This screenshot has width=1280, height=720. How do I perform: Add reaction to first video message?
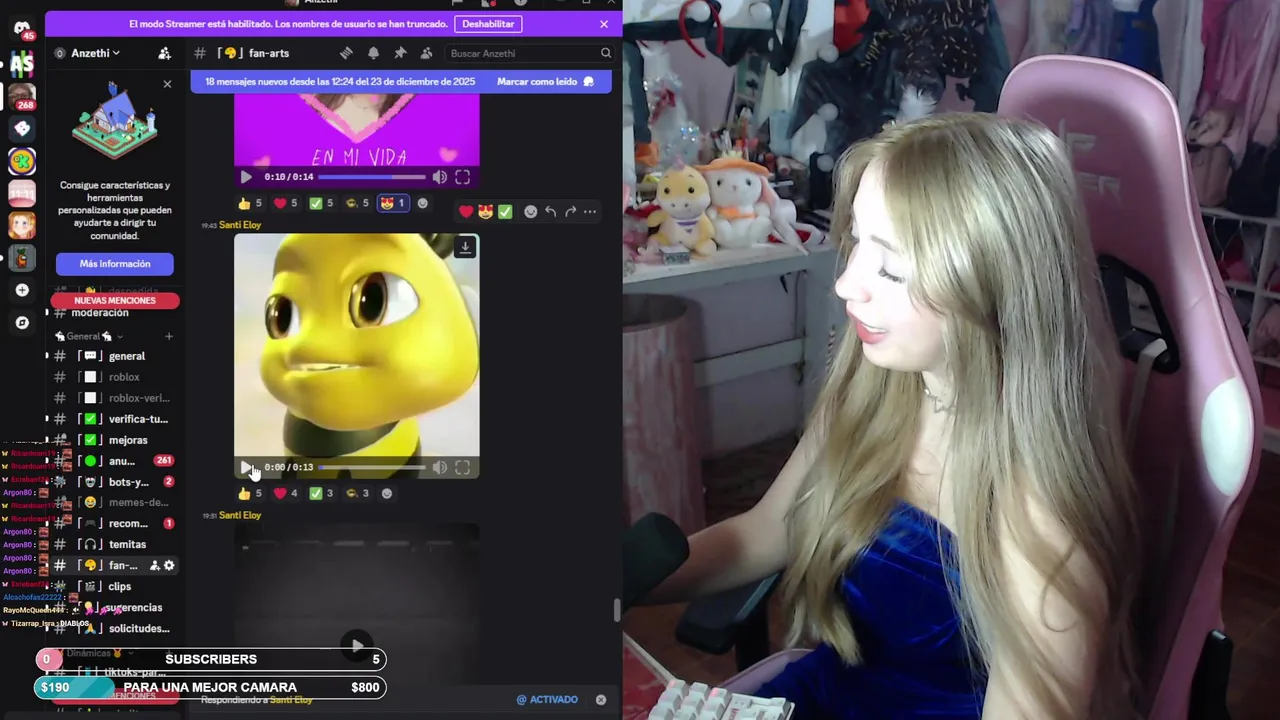(422, 203)
